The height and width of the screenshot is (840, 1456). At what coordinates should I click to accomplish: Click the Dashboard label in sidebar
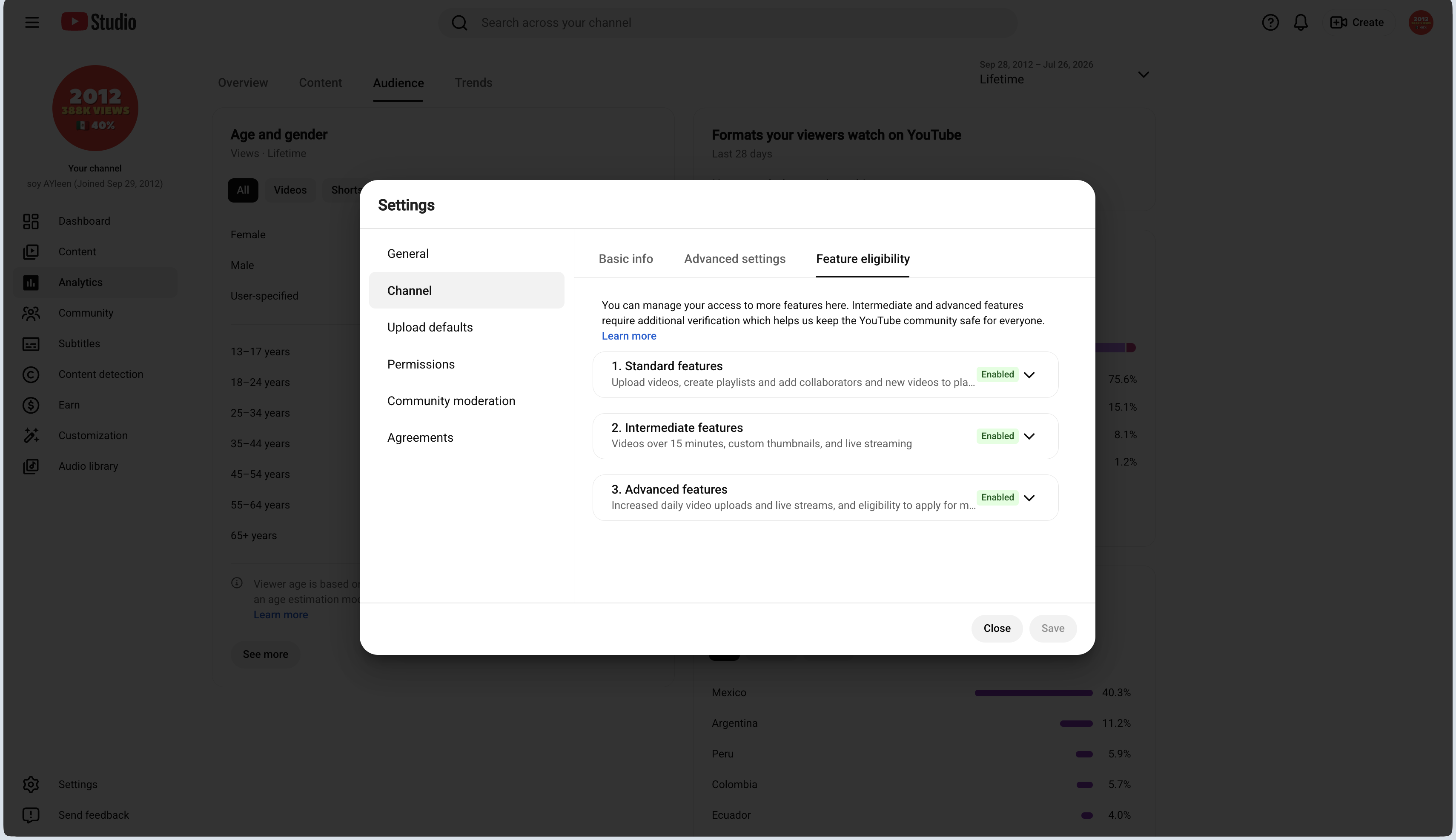pyautogui.click(x=84, y=221)
